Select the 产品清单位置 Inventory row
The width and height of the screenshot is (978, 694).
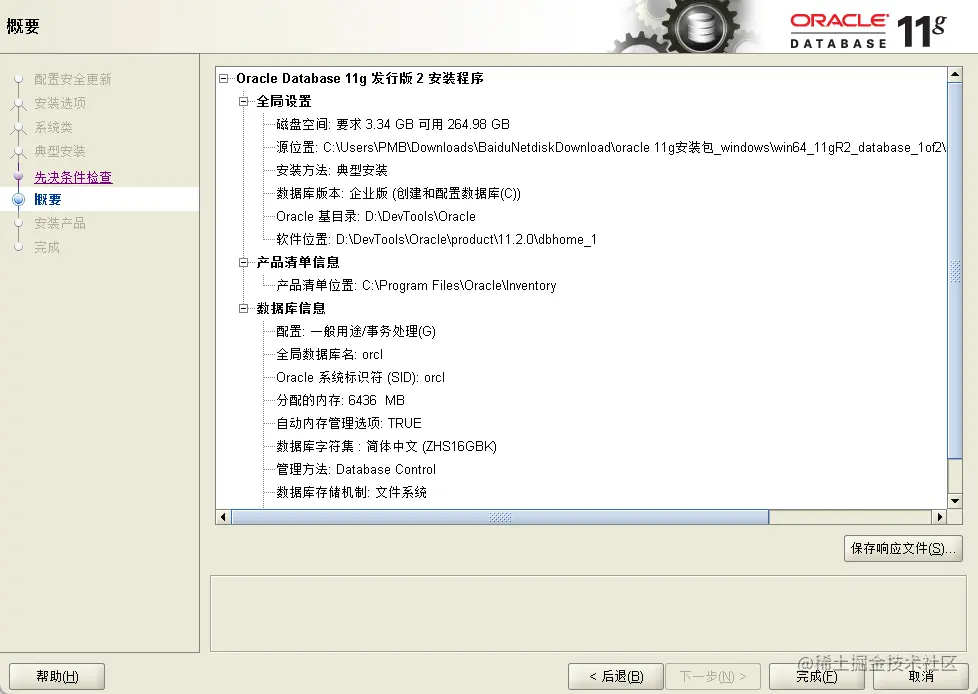tap(416, 286)
